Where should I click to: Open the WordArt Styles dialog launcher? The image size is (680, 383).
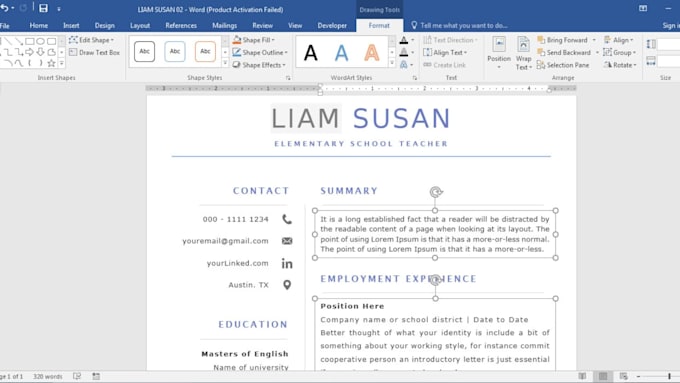(x=415, y=78)
